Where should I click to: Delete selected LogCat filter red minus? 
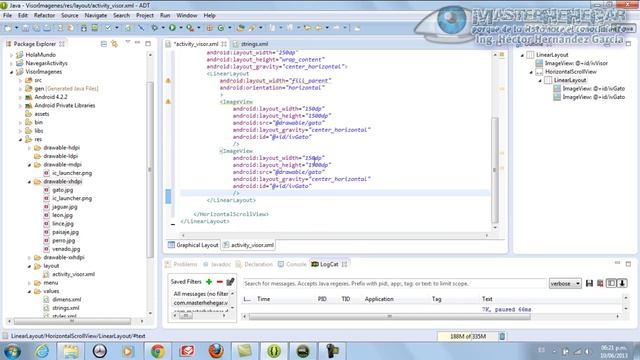click(x=220, y=282)
